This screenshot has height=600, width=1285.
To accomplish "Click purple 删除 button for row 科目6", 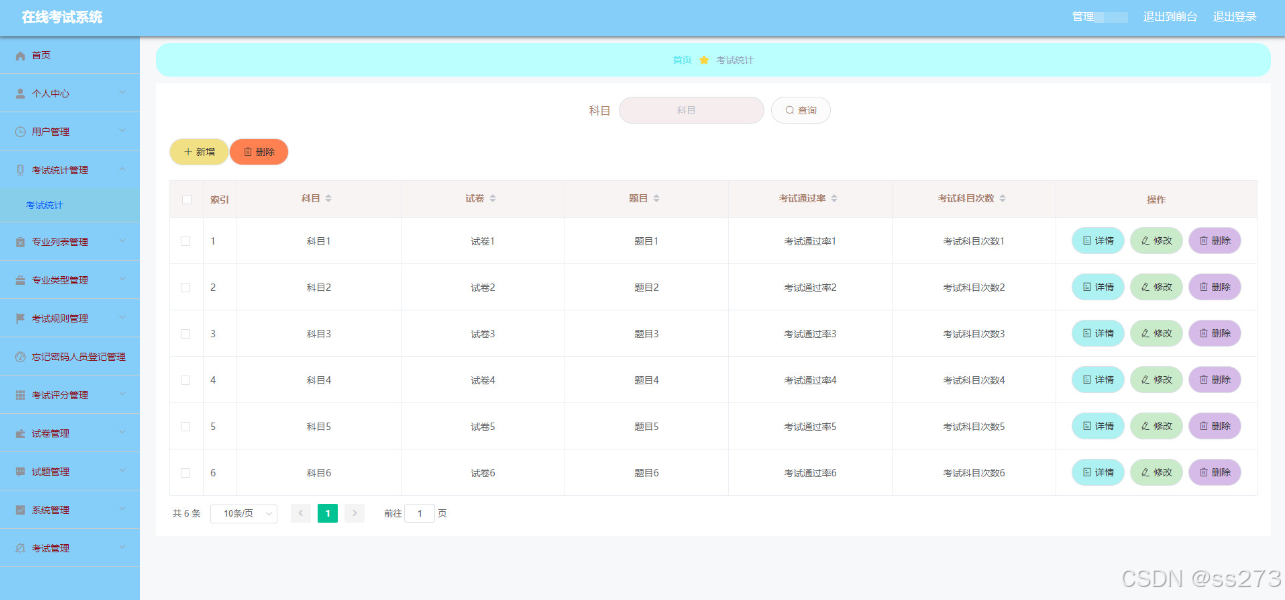I will coord(1214,472).
